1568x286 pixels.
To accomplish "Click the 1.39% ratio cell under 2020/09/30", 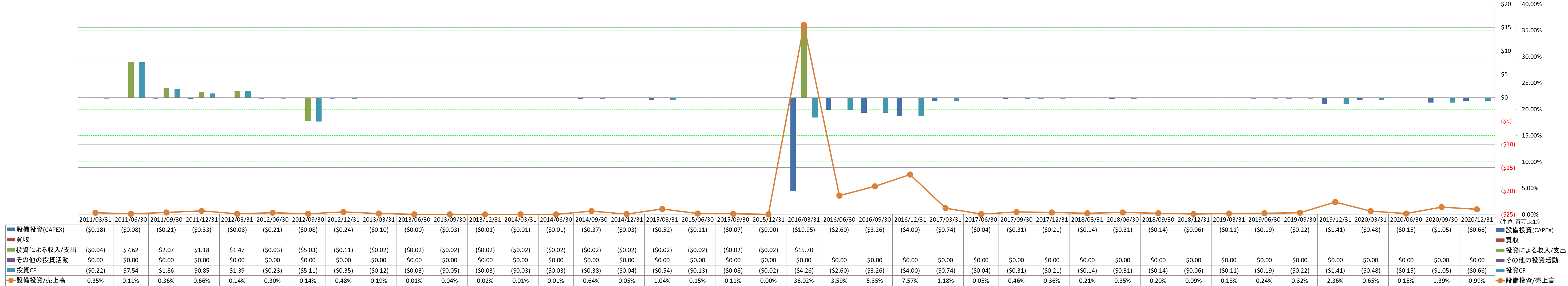I will 1442,280.
